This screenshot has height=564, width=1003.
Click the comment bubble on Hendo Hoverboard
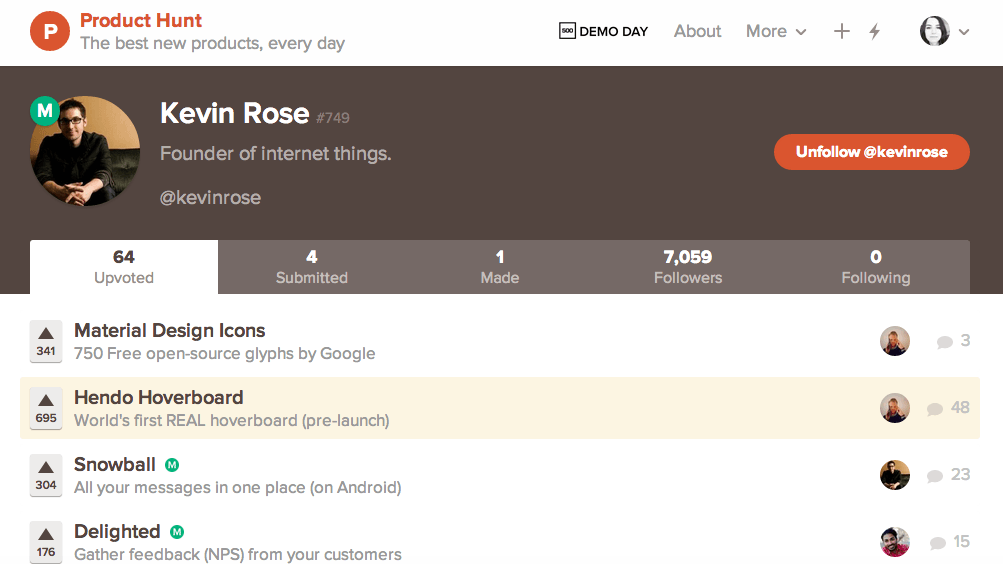coord(935,408)
